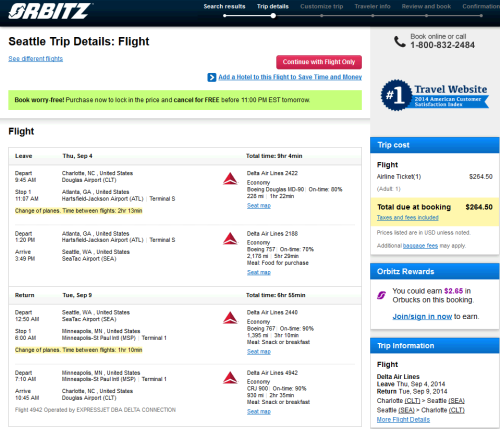The height and width of the screenshot is (429, 500).
Task: Select the Trip details step
Action: click(x=273, y=6)
